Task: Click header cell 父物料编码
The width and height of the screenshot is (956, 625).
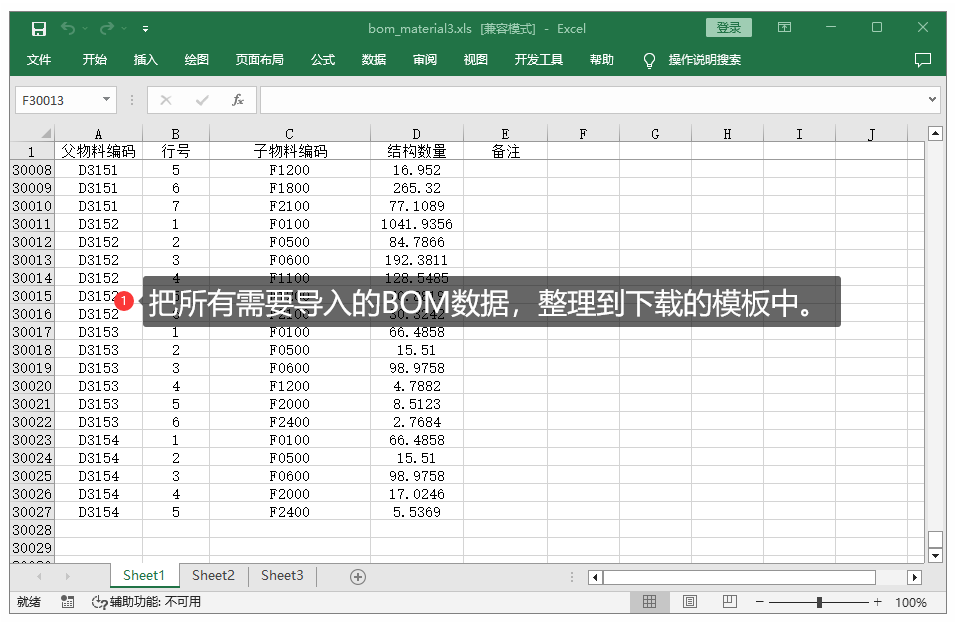Action: tap(98, 151)
